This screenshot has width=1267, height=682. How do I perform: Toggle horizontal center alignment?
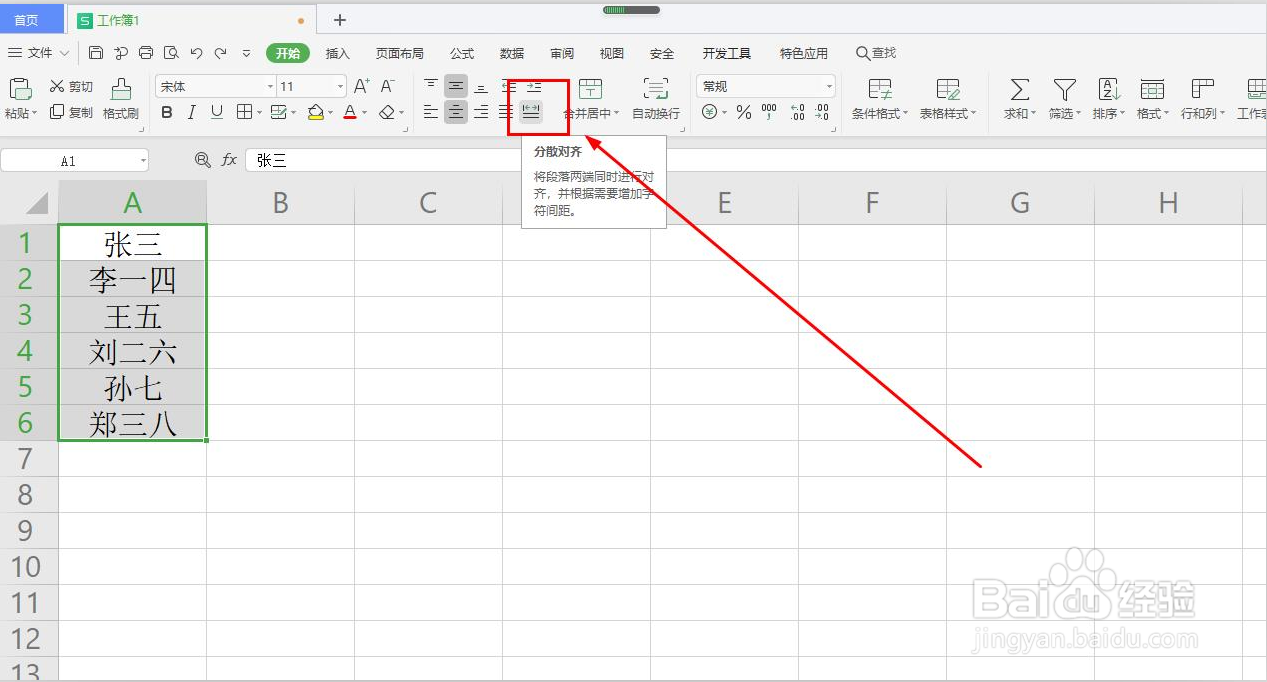click(456, 112)
